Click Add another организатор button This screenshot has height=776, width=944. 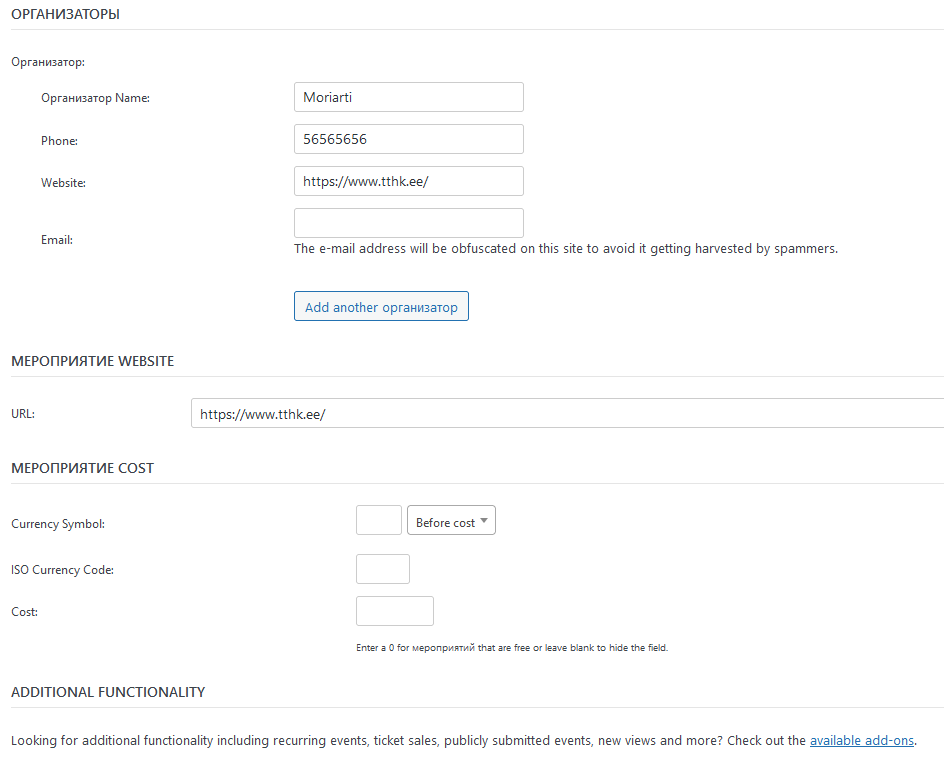click(381, 306)
